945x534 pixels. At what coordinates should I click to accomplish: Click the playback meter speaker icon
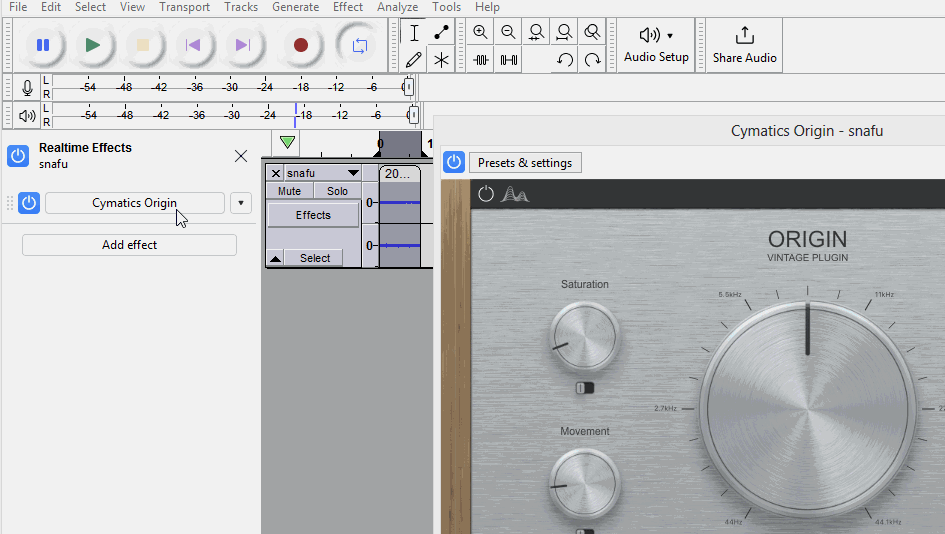(x=27, y=116)
